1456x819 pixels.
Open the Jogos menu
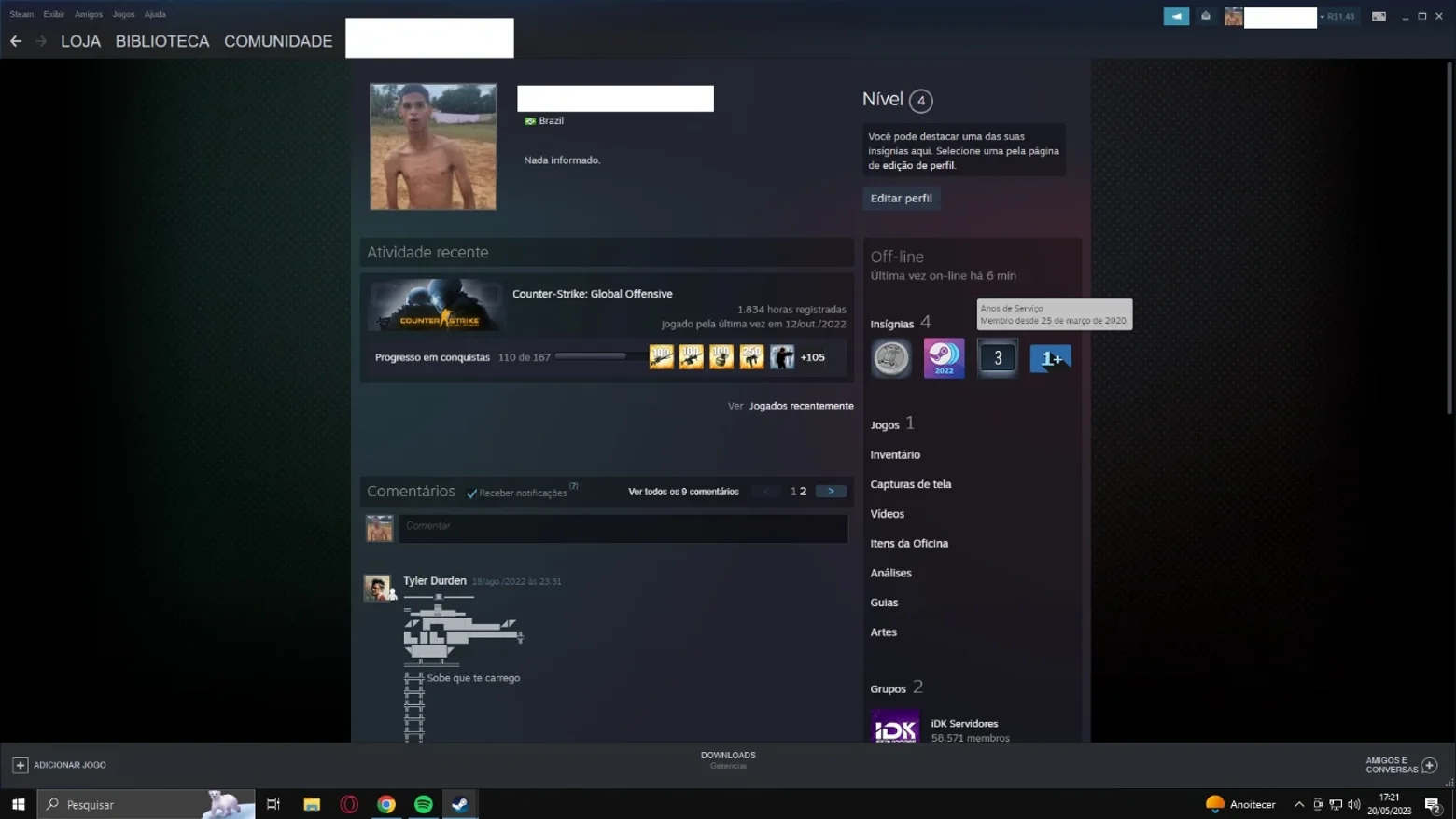[x=123, y=14]
